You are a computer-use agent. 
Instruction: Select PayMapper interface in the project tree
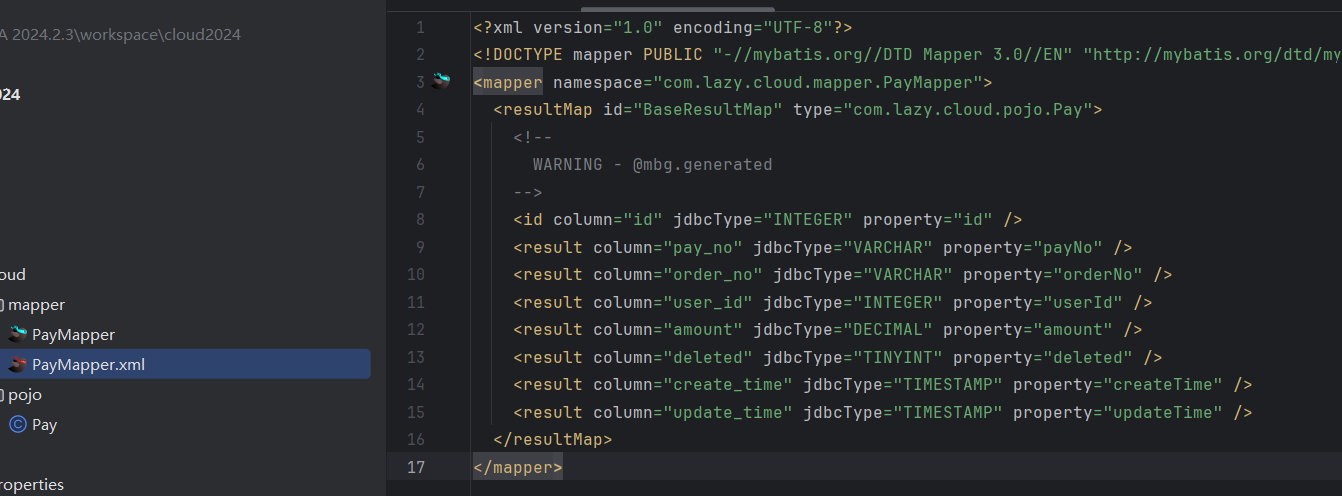pos(73,335)
